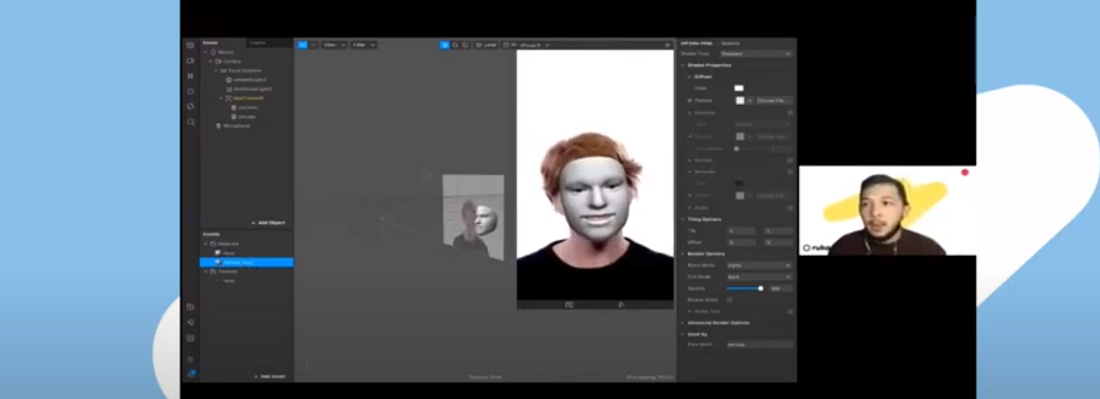Switch to the Layers tab
Viewport: 1100px width, 399px height.
tap(257, 43)
